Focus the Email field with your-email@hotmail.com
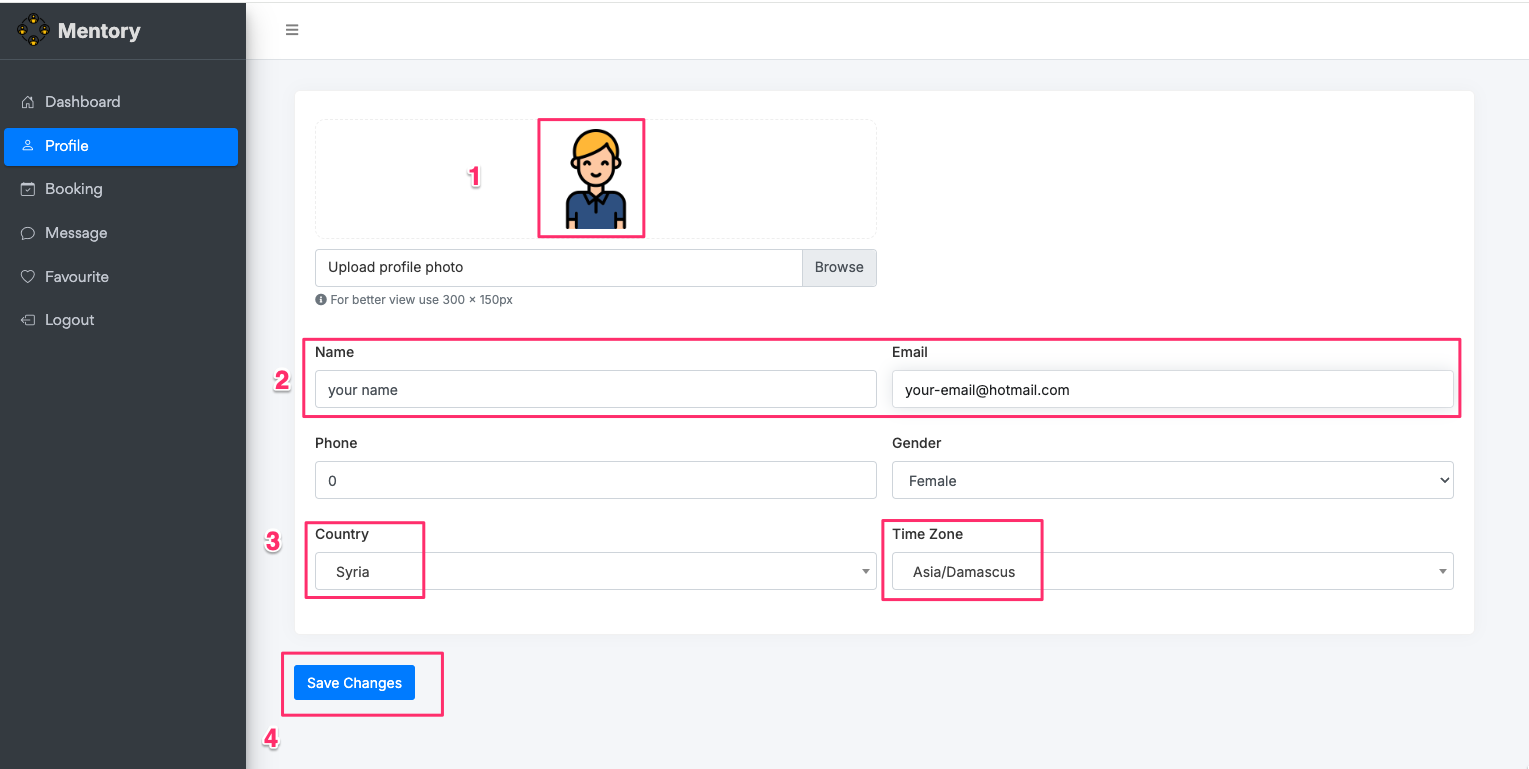The height and width of the screenshot is (769, 1529). pyautogui.click(x=1172, y=389)
